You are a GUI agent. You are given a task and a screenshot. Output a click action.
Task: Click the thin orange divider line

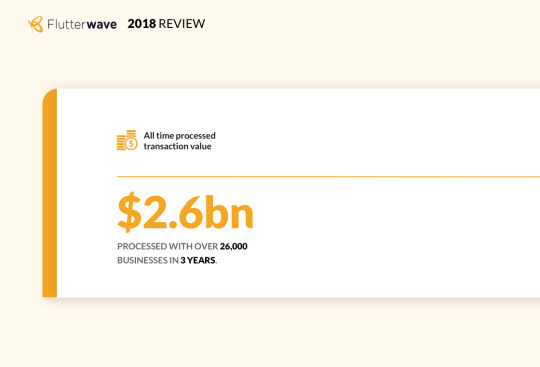tap(328, 177)
